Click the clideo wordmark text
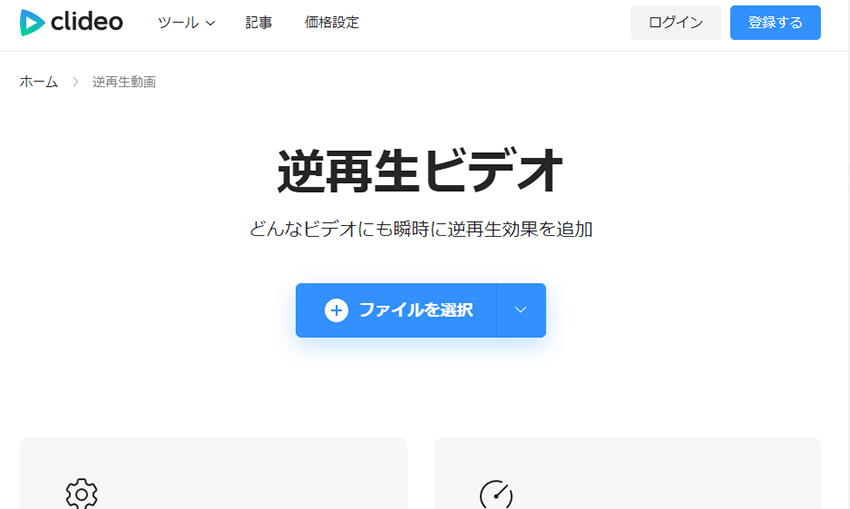 point(87,22)
